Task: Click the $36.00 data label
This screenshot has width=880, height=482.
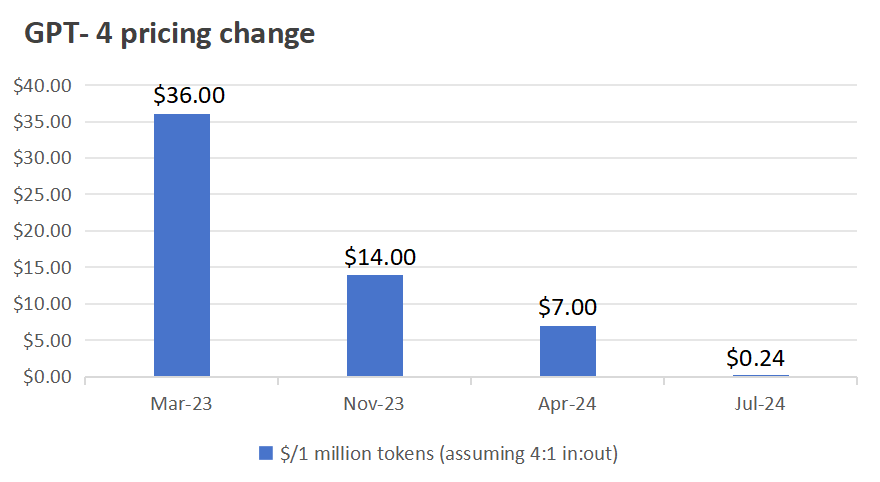Action: (x=189, y=95)
